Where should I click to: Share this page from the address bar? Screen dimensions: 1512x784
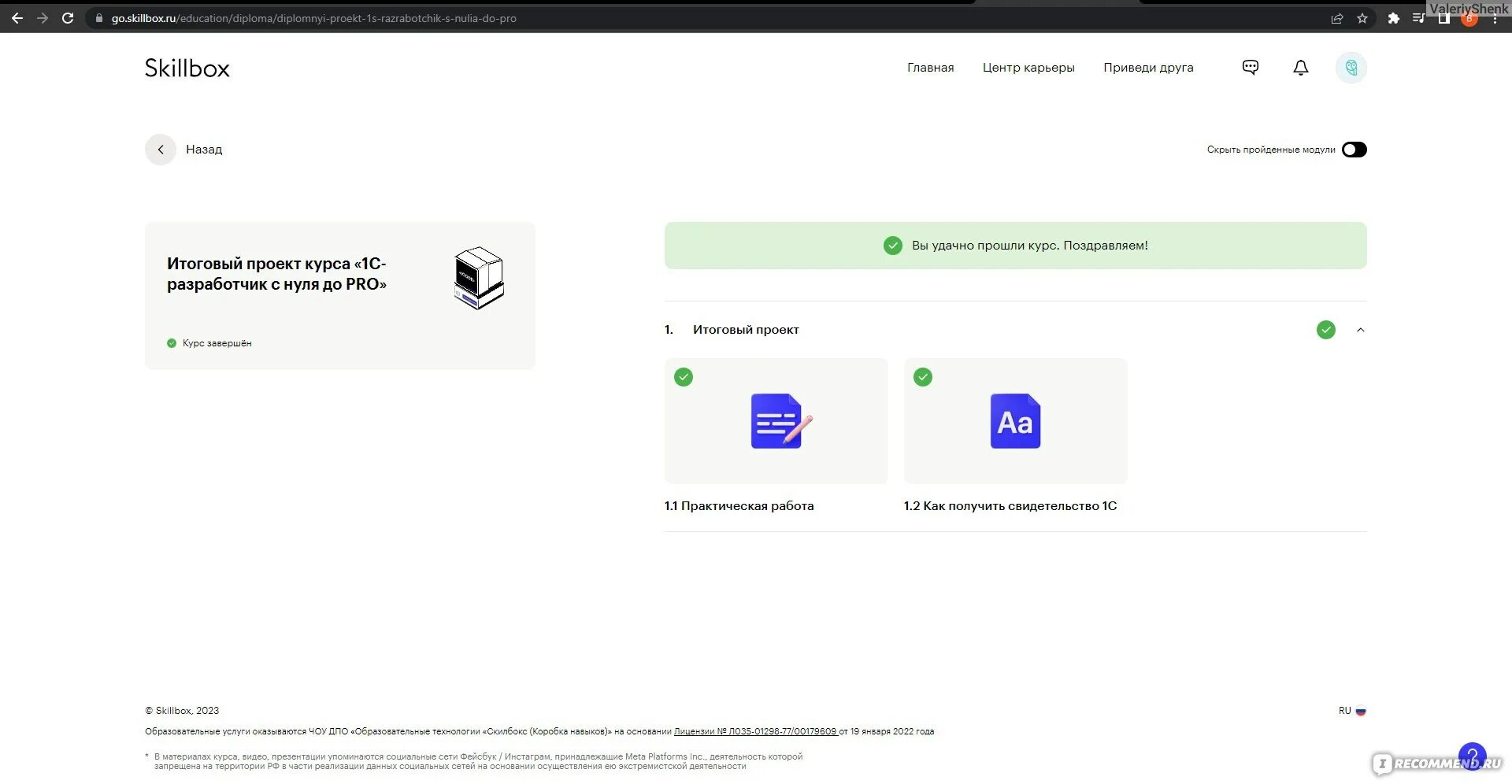pos(1337,18)
